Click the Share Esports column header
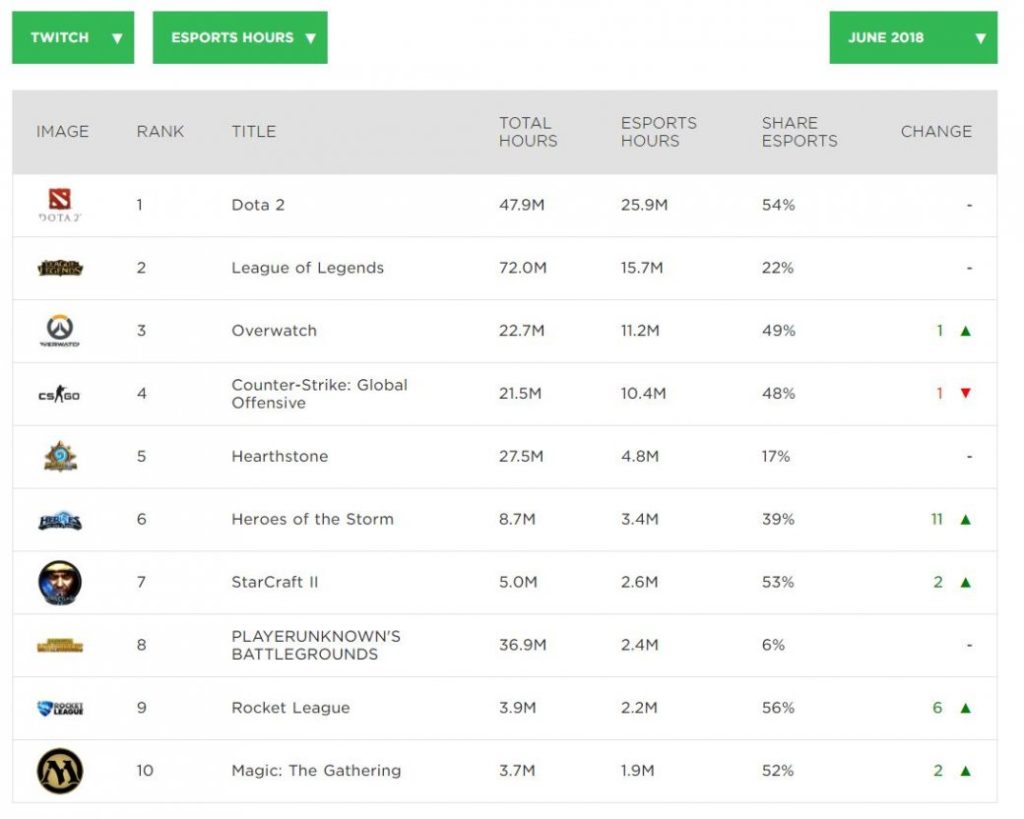The width and height of the screenshot is (1024, 819). [x=799, y=132]
